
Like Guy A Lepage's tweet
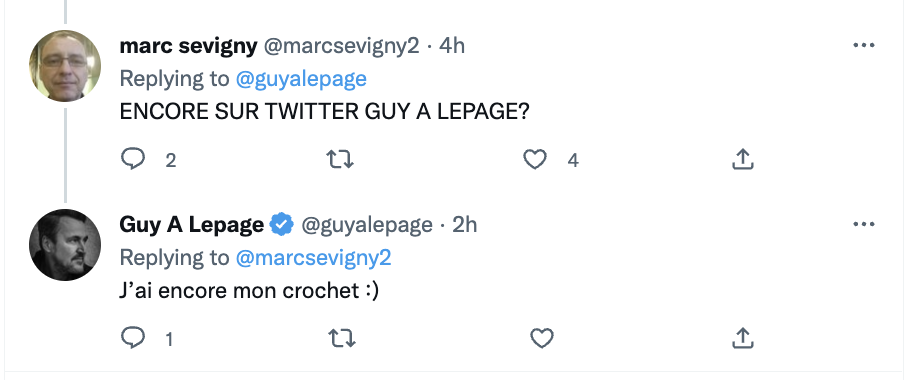[x=542, y=338]
